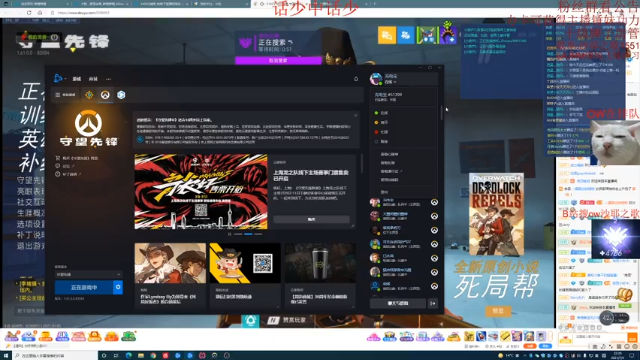The height and width of the screenshot is (360, 640).
Task: Select the Overwatch game icon tab
Action: click(x=105, y=95)
